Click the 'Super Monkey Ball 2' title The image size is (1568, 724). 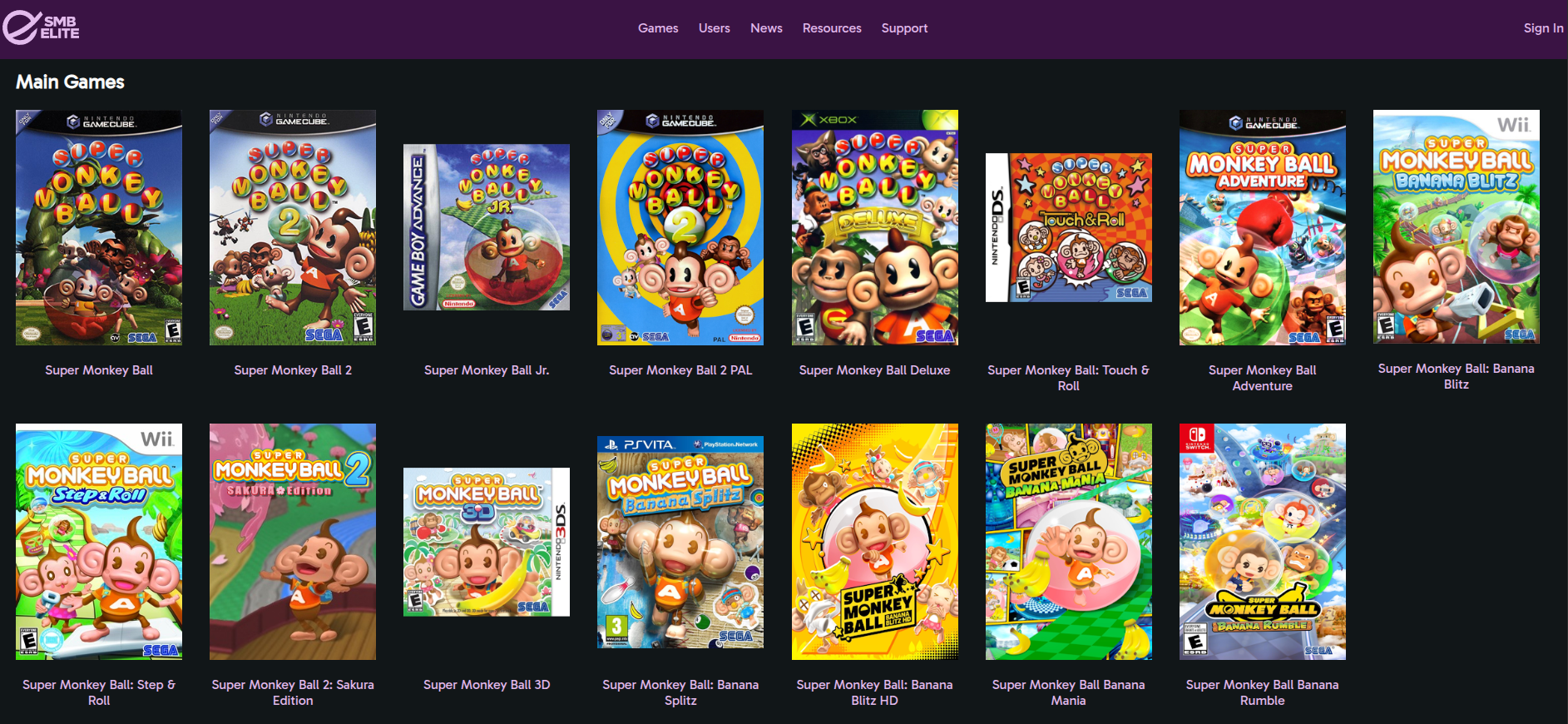293,370
